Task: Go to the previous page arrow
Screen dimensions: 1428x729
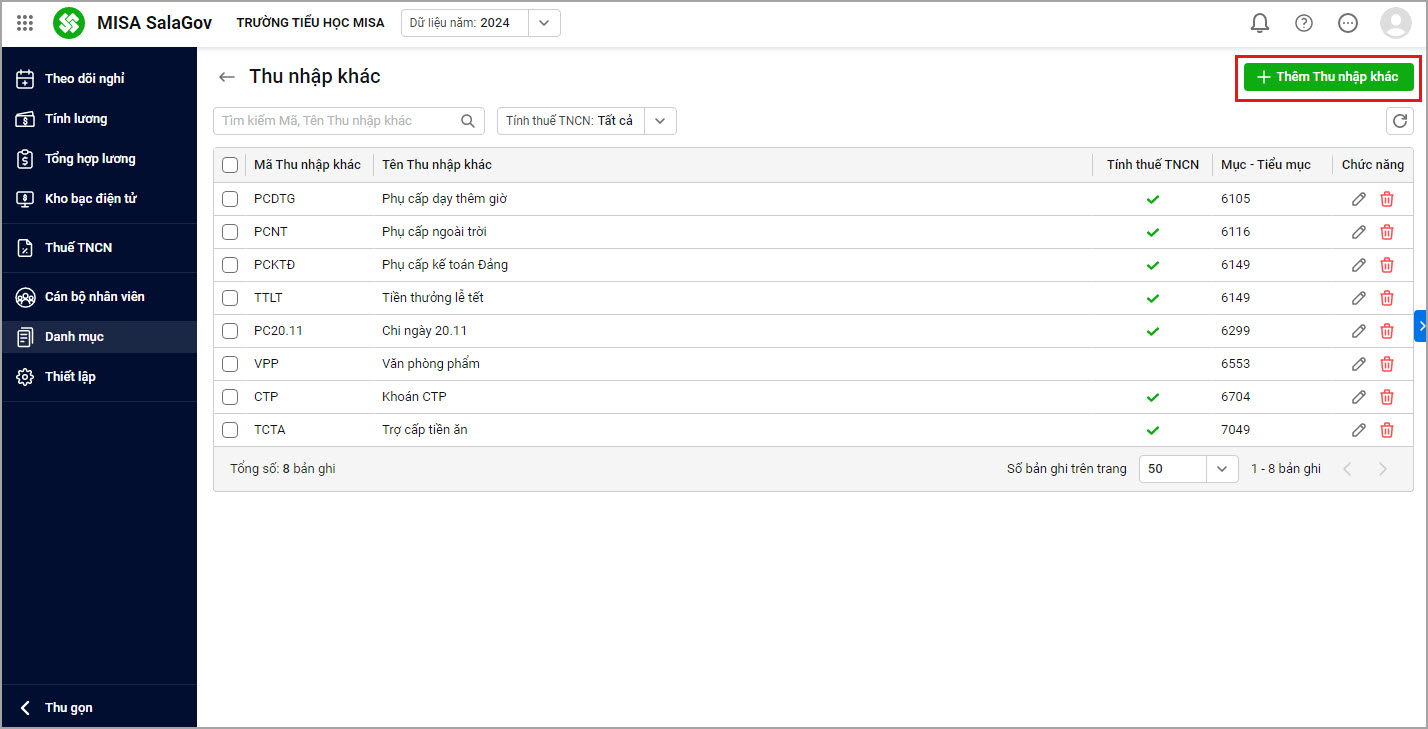Action: (x=1347, y=469)
